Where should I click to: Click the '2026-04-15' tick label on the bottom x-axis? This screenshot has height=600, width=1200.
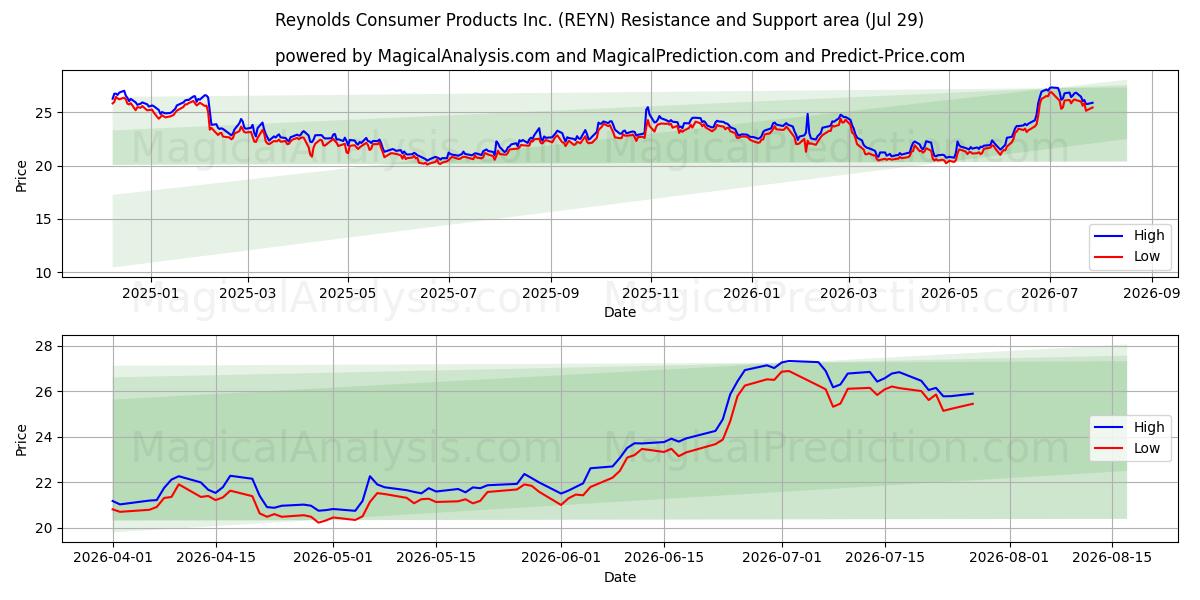pyautogui.click(x=216, y=559)
